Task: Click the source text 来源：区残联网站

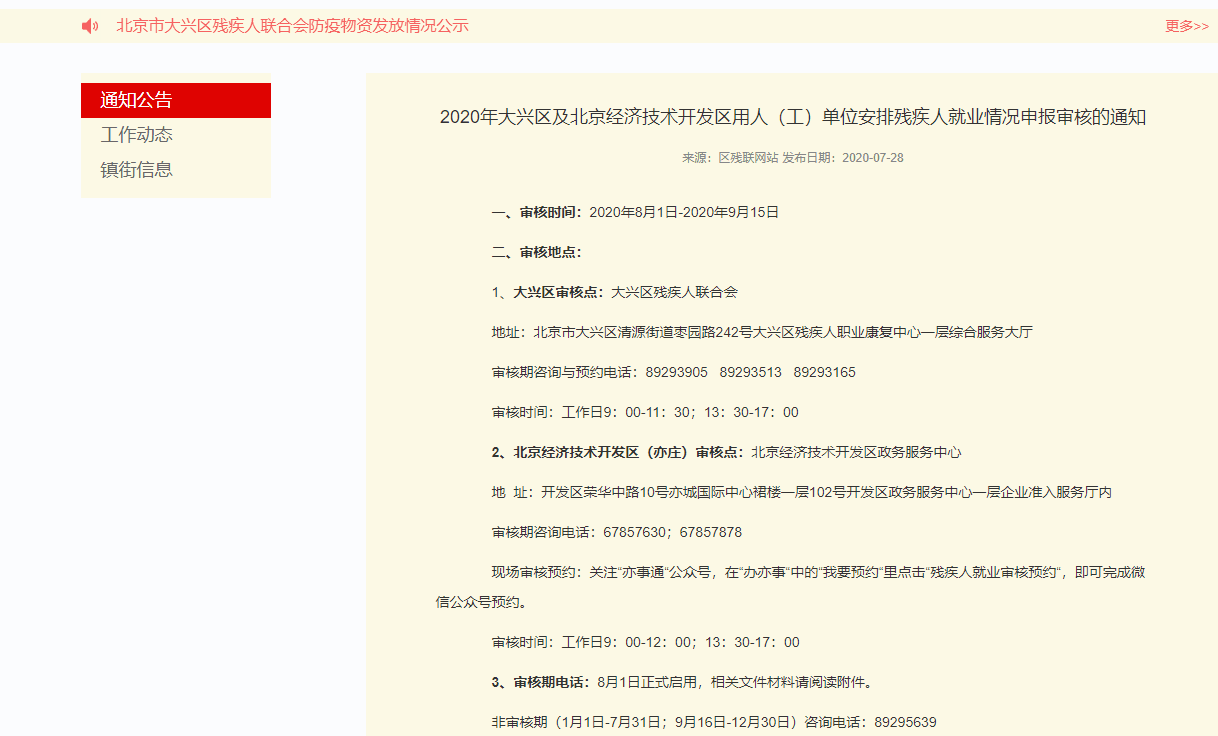Action: 730,158
